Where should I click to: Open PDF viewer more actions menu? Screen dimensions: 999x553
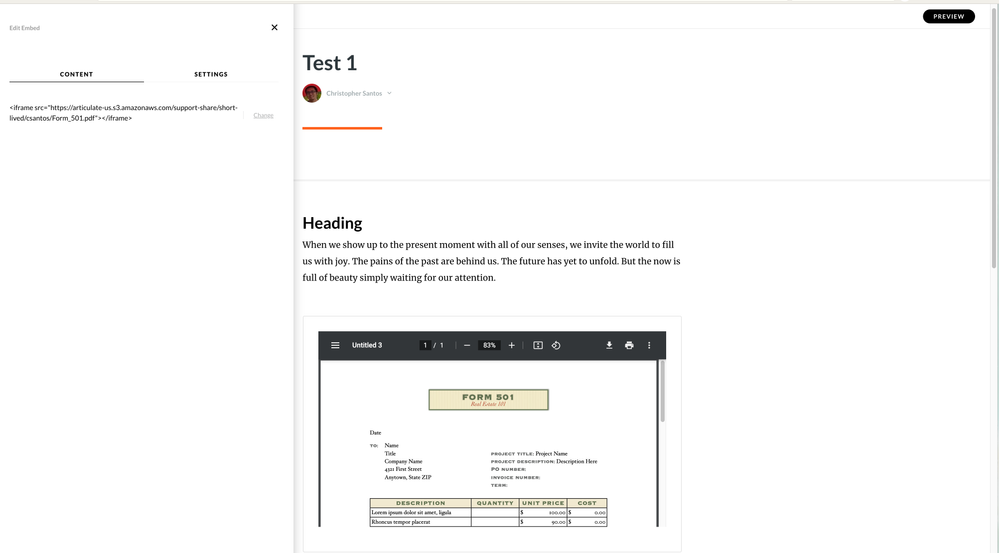click(x=649, y=345)
